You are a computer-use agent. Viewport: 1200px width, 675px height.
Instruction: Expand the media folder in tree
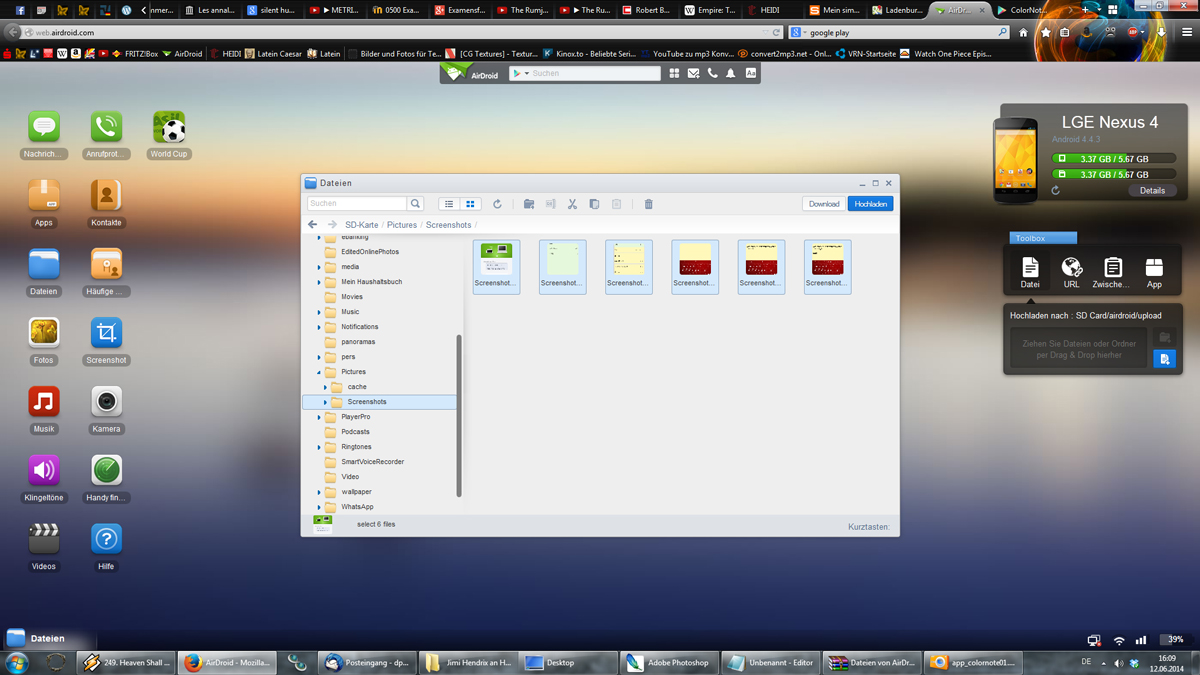click(319, 267)
